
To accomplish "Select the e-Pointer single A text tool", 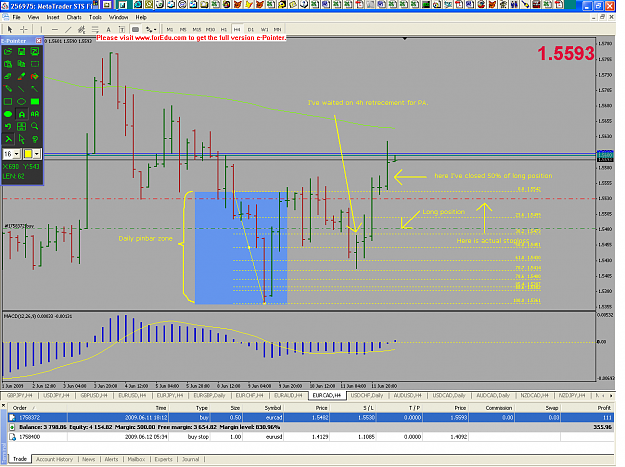I will pos(22,114).
